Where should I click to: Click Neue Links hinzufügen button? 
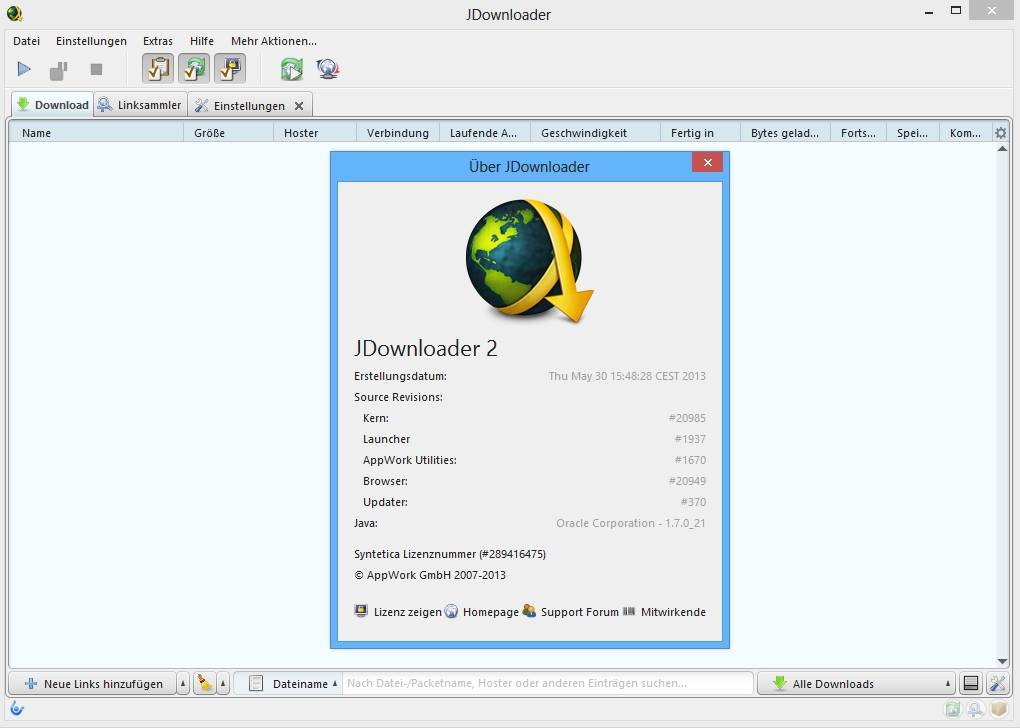pos(92,684)
